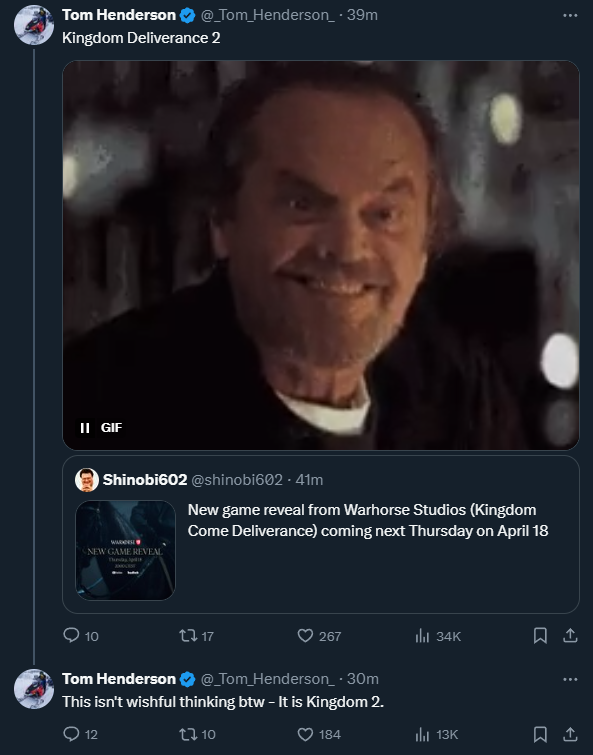The image size is (593, 755).
Task: Open more options menu on first tweet
Action: (570, 15)
